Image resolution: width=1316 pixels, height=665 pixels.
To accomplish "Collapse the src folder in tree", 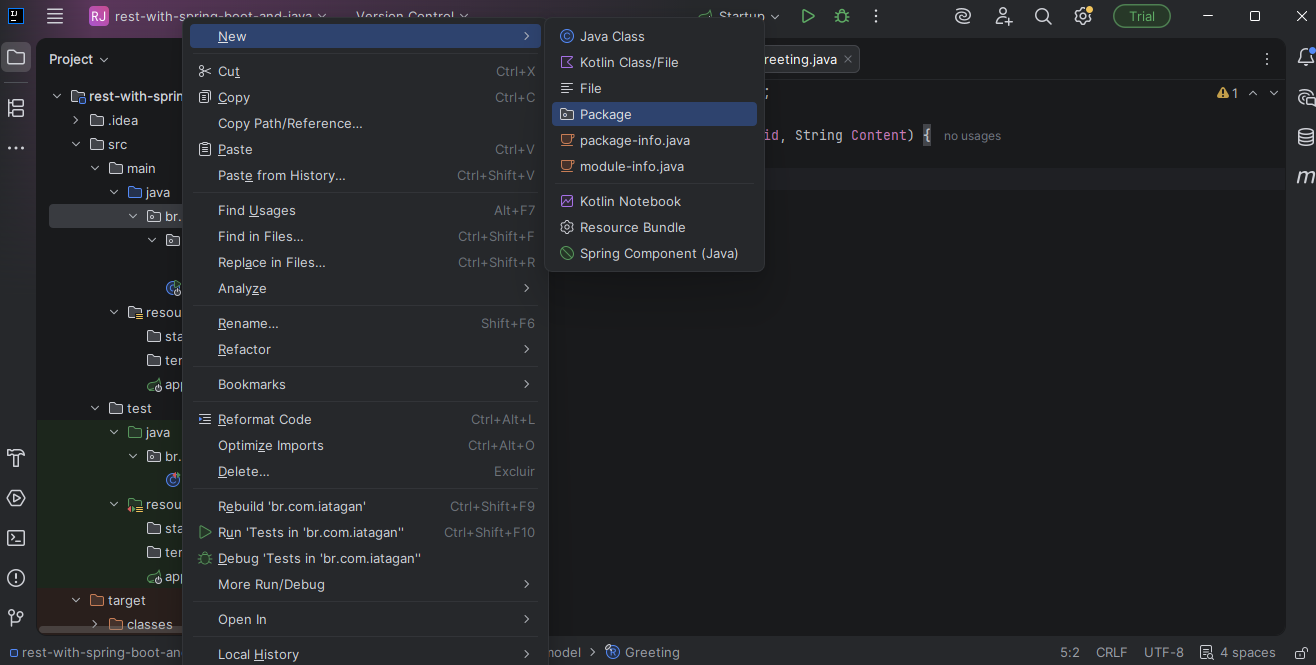I will point(76,145).
